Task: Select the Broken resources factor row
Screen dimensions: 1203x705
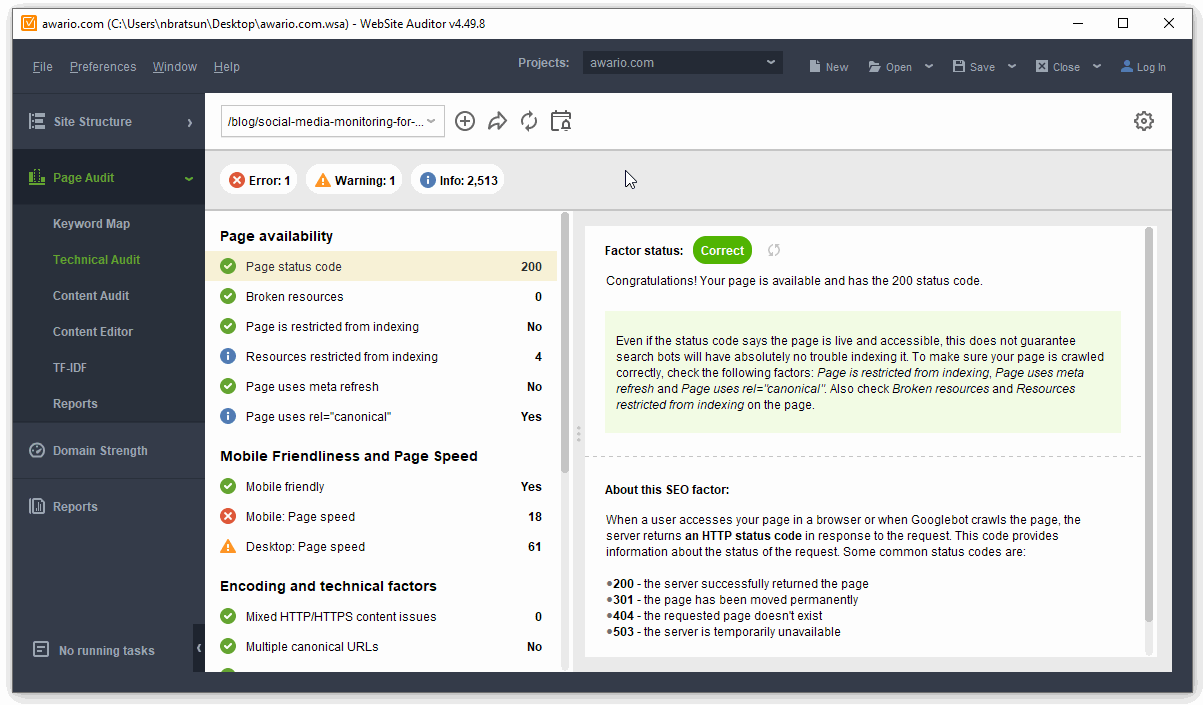Action: [381, 297]
